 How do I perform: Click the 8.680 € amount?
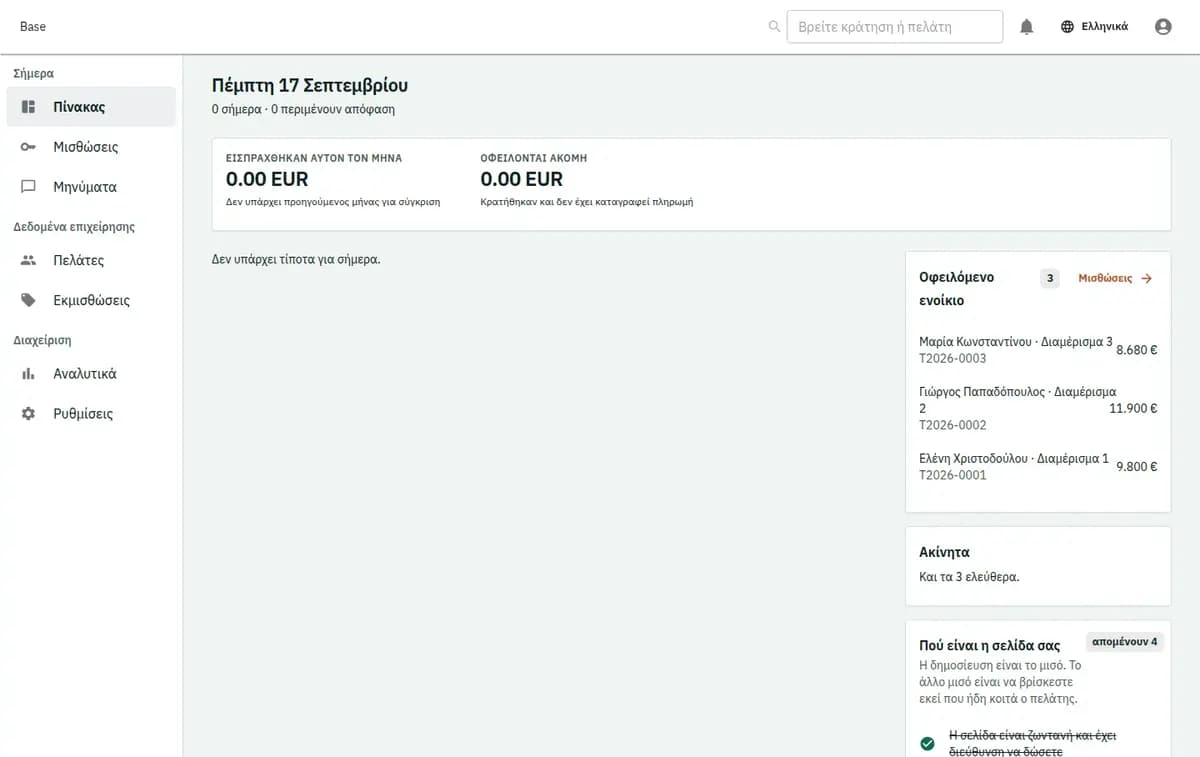1137,351
